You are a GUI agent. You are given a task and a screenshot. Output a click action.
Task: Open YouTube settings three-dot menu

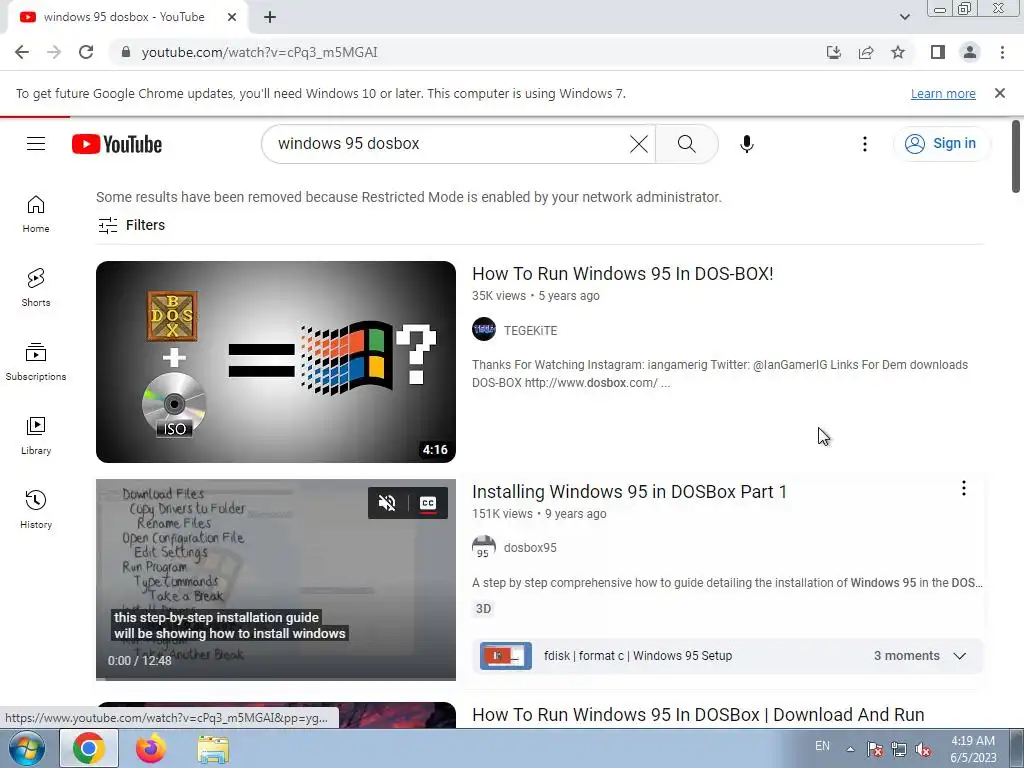(x=865, y=144)
